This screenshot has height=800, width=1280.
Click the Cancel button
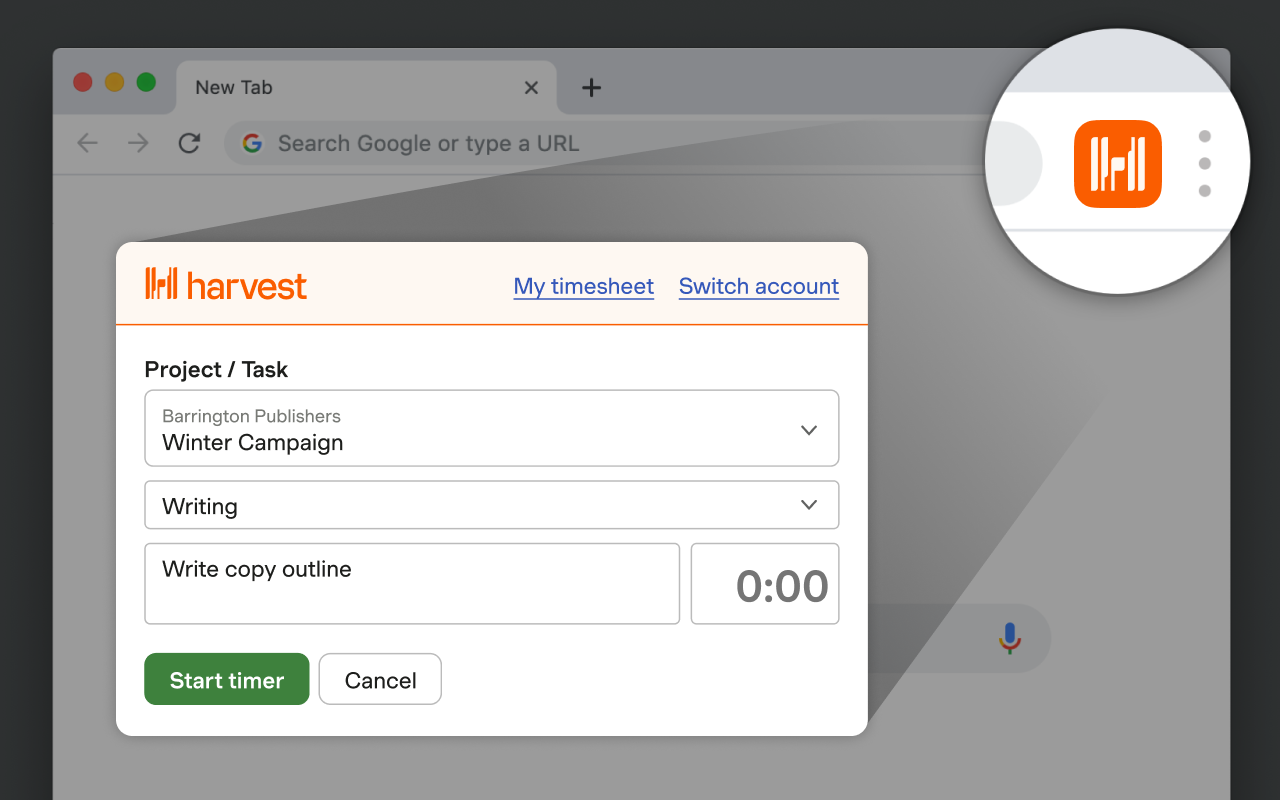pyautogui.click(x=380, y=680)
